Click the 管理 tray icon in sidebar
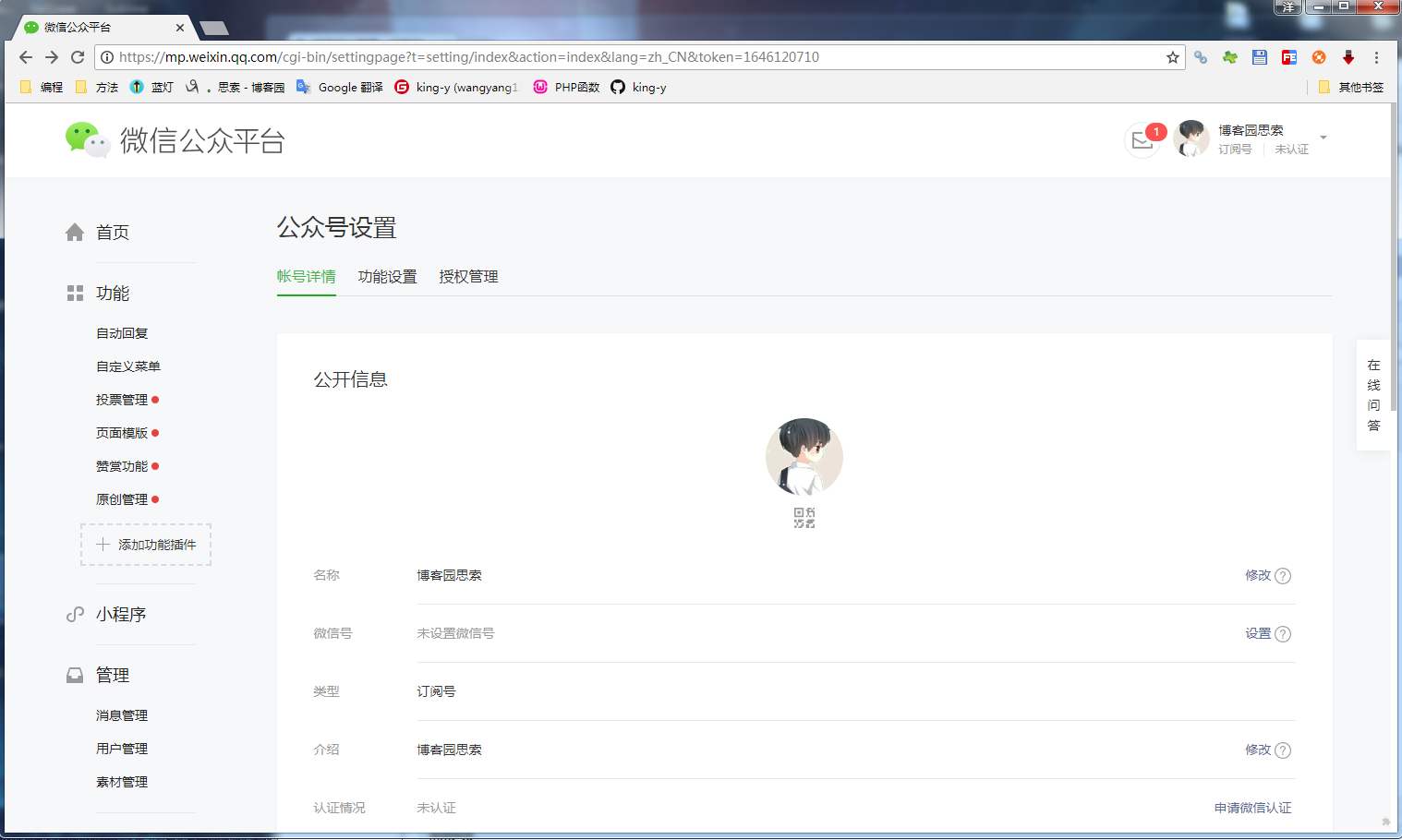Viewport: 1402px width, 840px height. point(75,676)
